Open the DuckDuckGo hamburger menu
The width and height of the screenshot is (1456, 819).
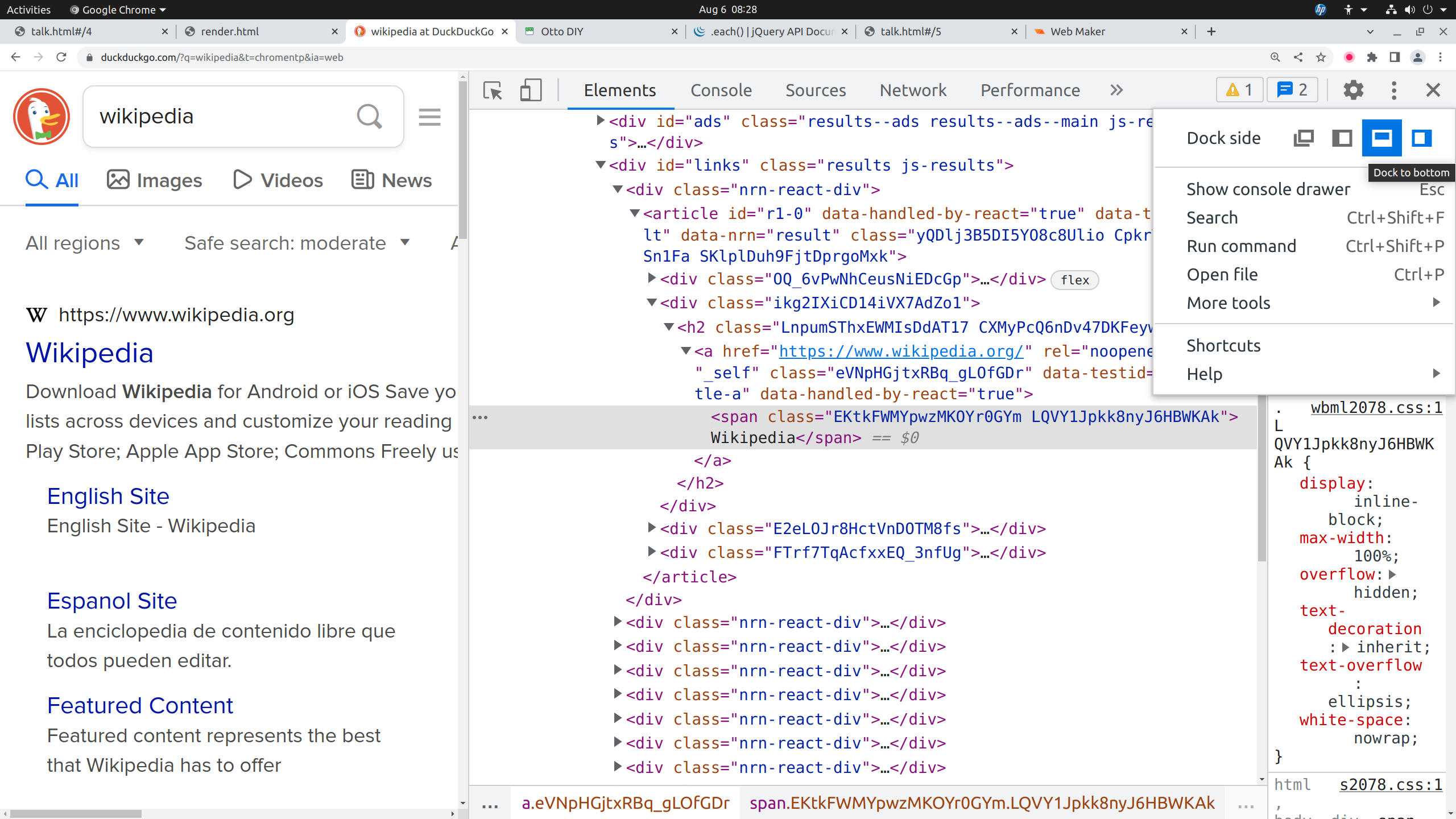point(429,117)
